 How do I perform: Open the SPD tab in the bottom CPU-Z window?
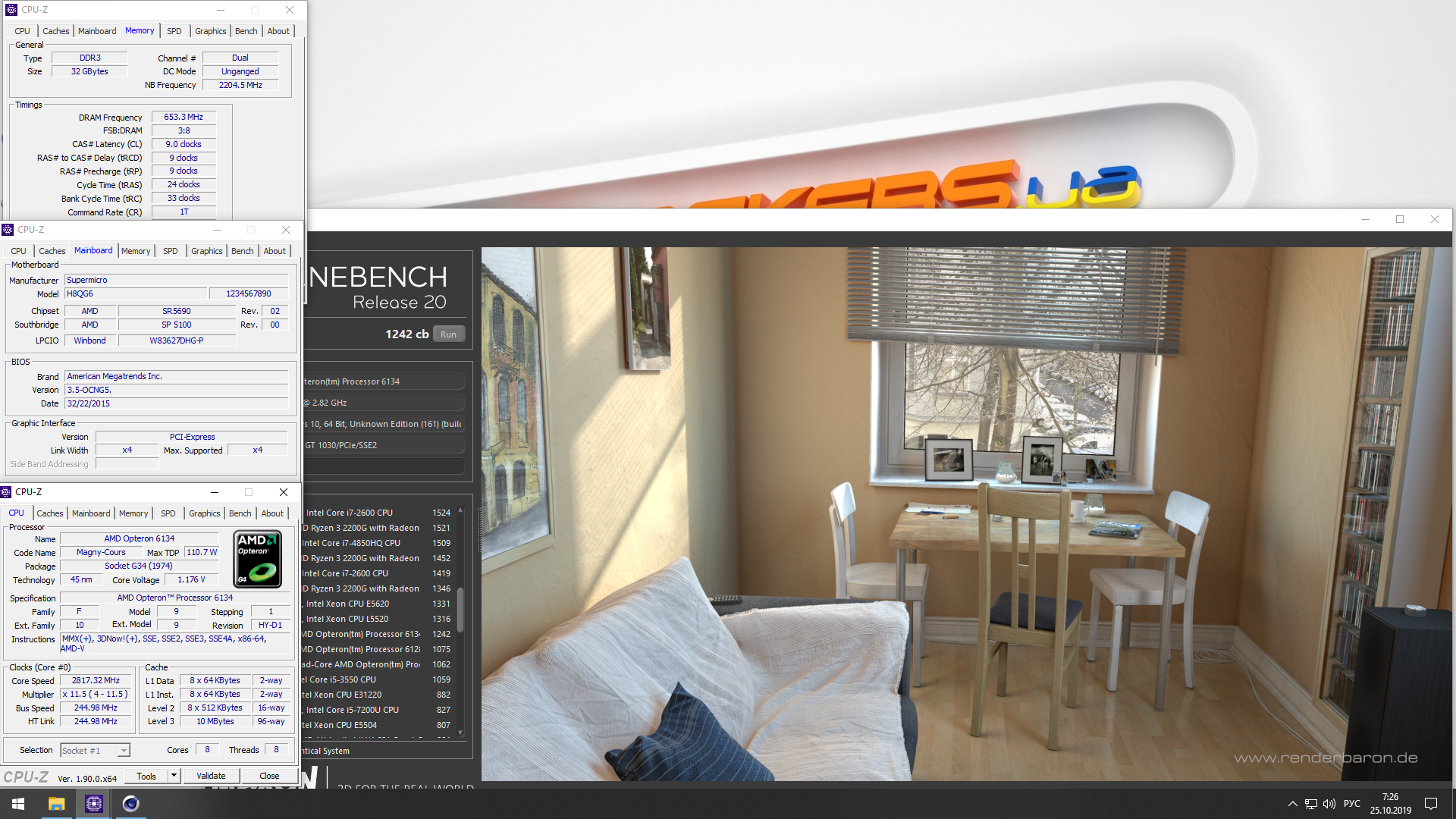pos(168,513)
